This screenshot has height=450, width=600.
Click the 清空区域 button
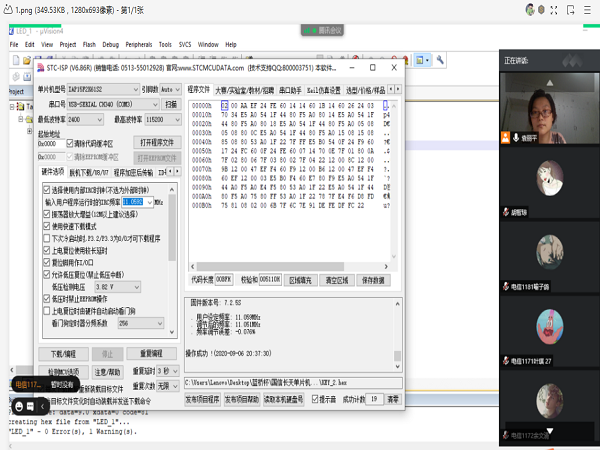[337, 280]
